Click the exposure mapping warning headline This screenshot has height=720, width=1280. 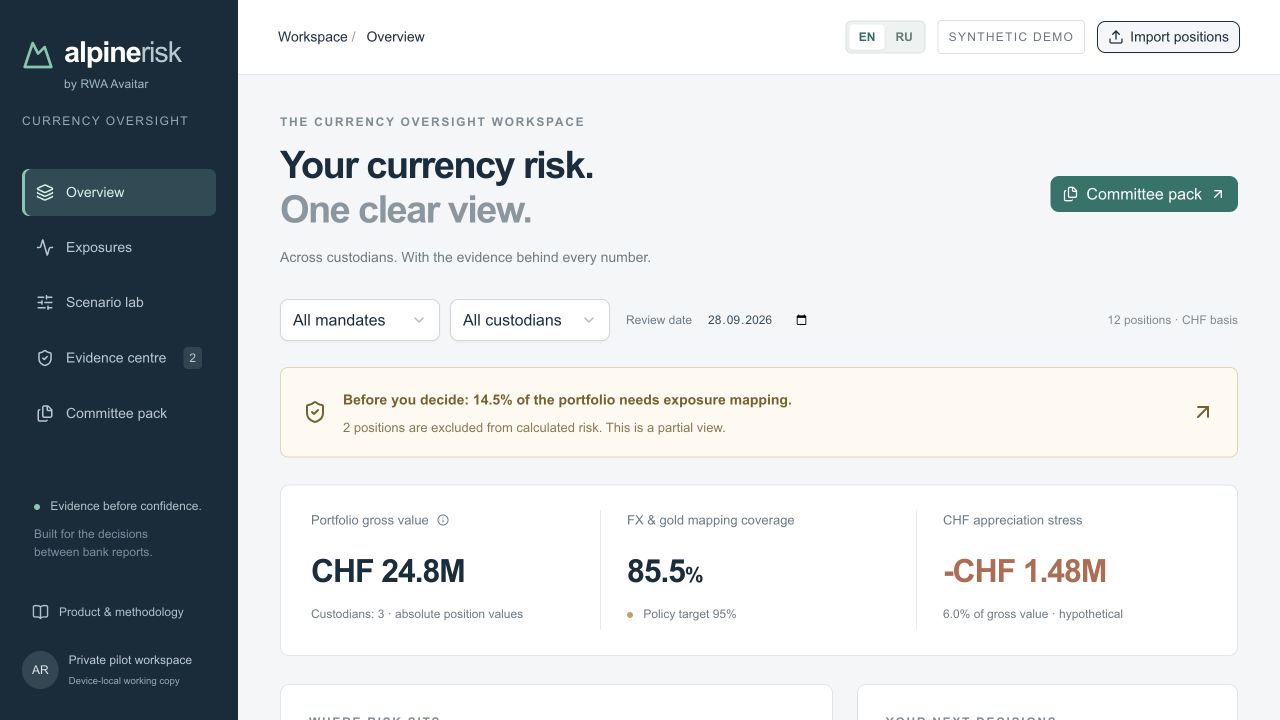567,400
